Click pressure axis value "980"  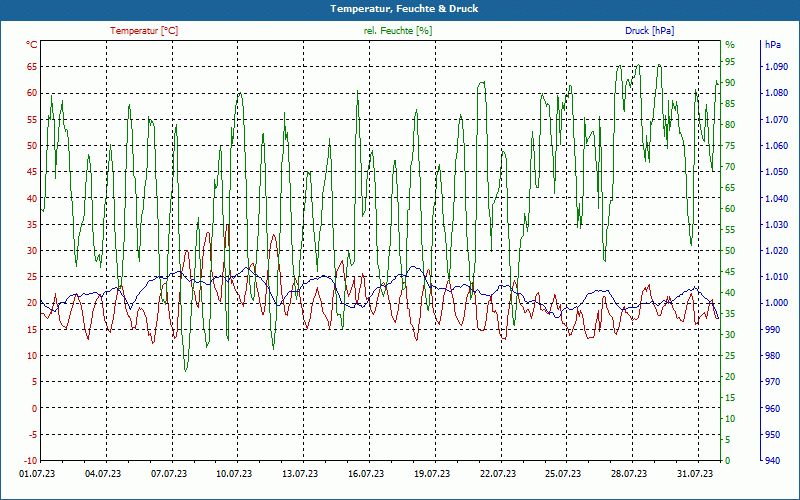click(x=773, y=356)
